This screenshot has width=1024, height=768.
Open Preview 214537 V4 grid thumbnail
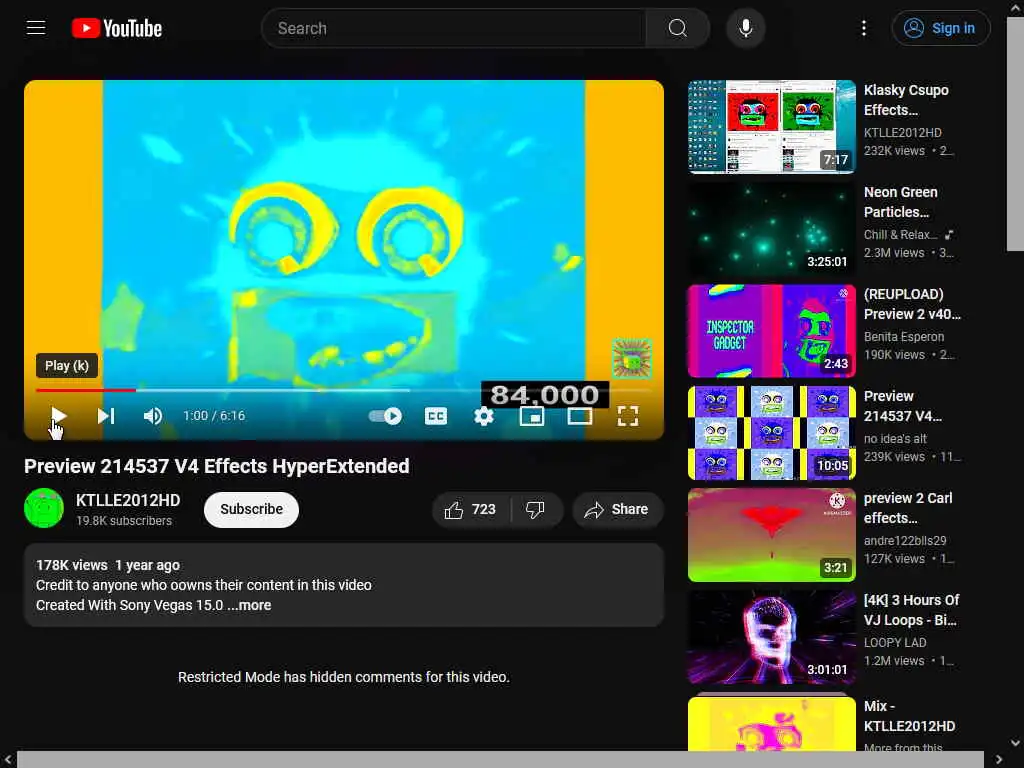(771, 432)
